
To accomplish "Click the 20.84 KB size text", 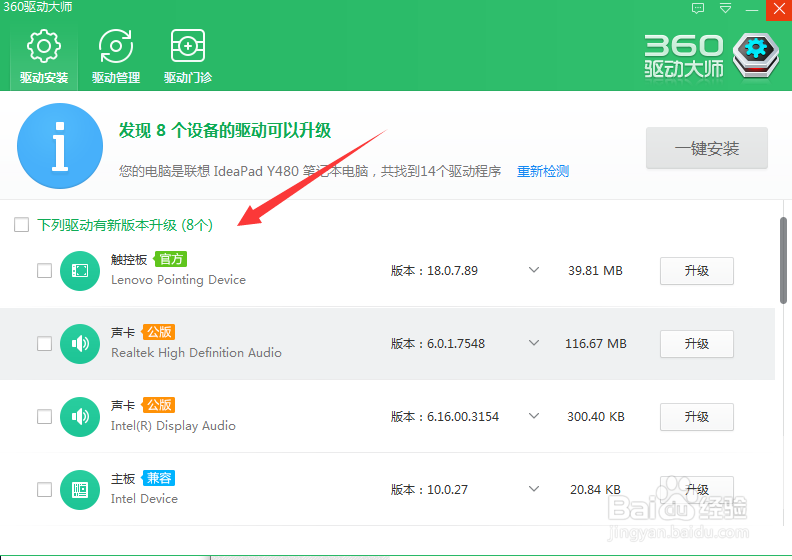I will click(595, 490).
